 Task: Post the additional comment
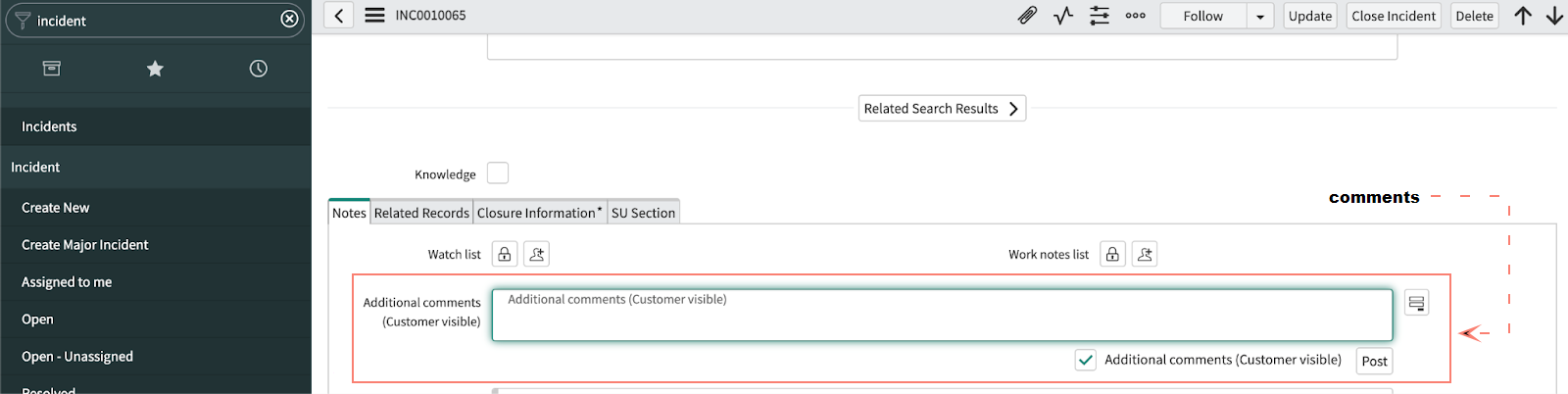click(x=1374, y=361)
